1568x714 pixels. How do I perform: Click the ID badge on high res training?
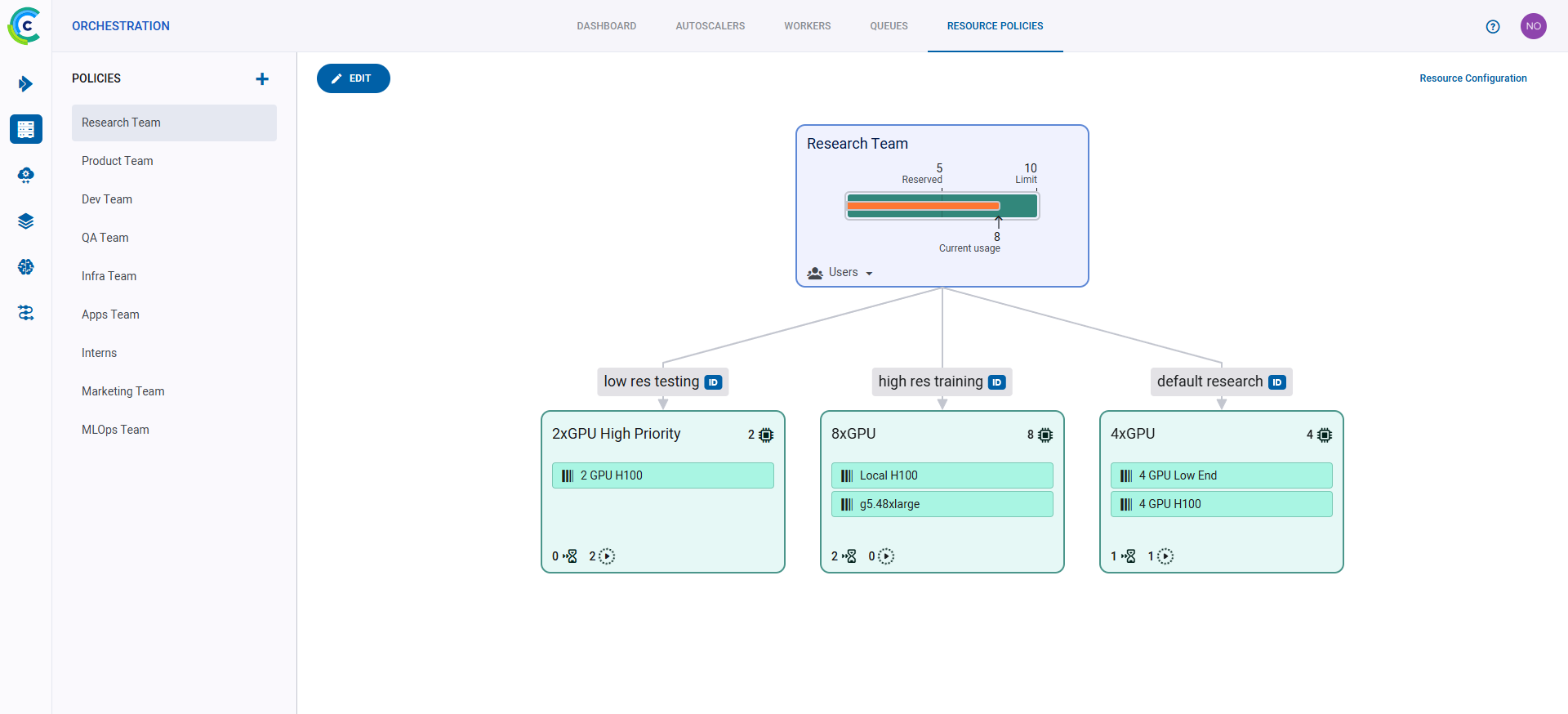click(x=996, y=382)
